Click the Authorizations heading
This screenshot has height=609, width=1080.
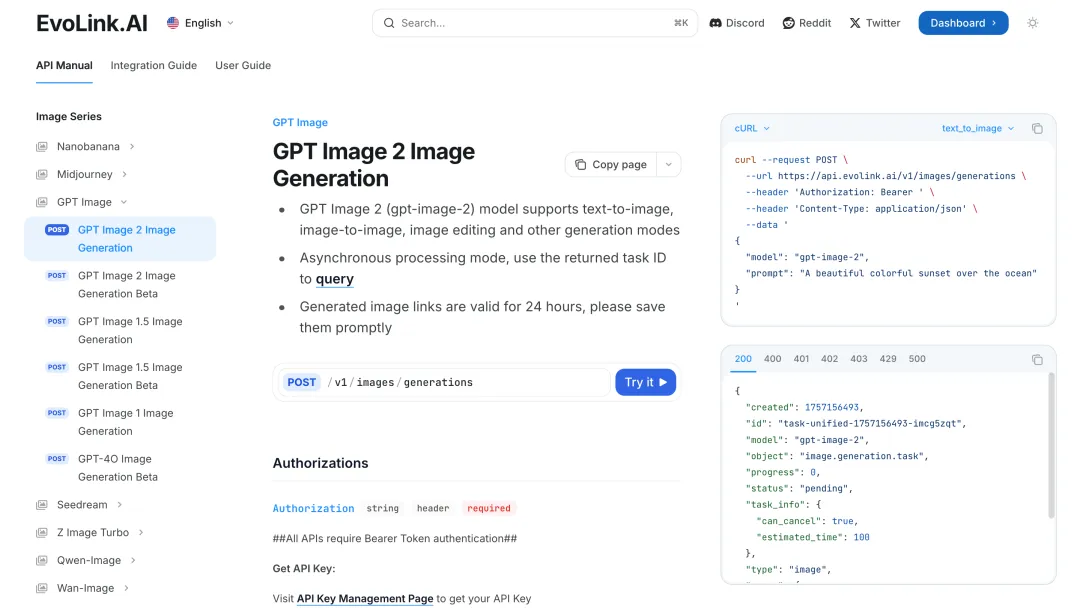pos(320,463)
